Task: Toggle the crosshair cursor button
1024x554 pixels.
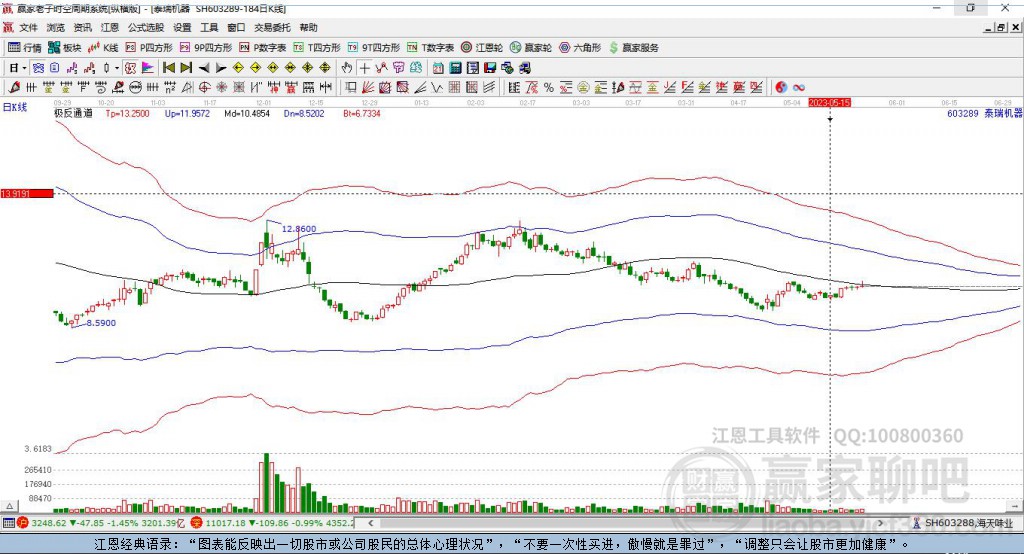Action: pos(364,68)
